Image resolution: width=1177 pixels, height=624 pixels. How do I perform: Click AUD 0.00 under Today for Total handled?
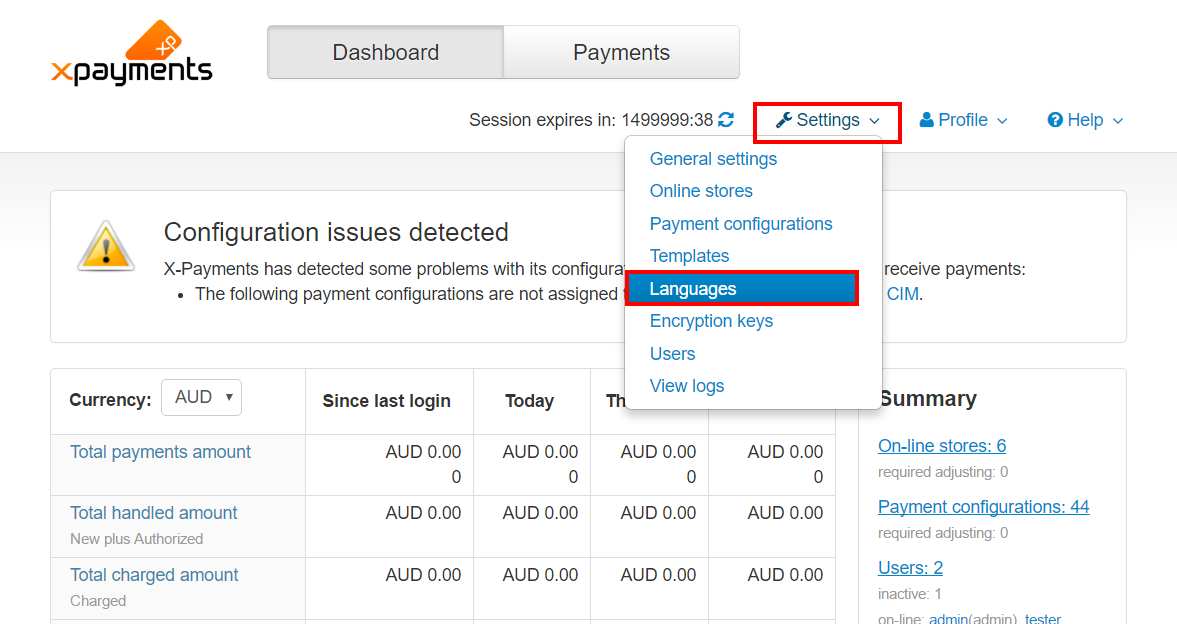(540, 513)
